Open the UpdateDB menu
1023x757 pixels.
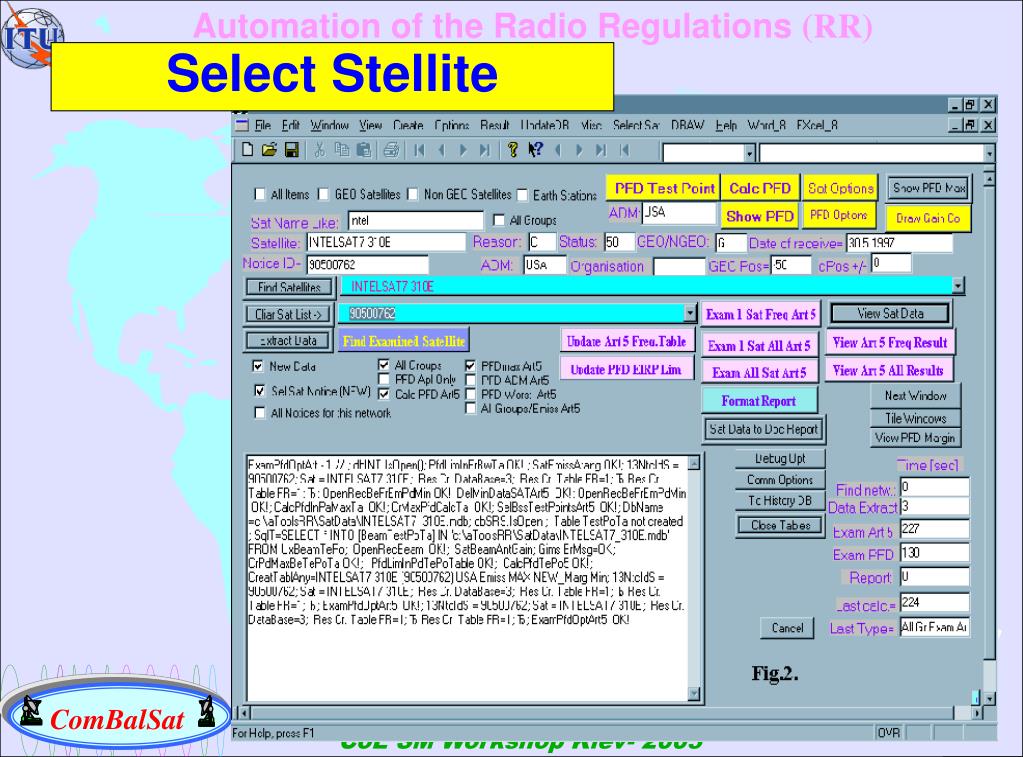(545, 125)
